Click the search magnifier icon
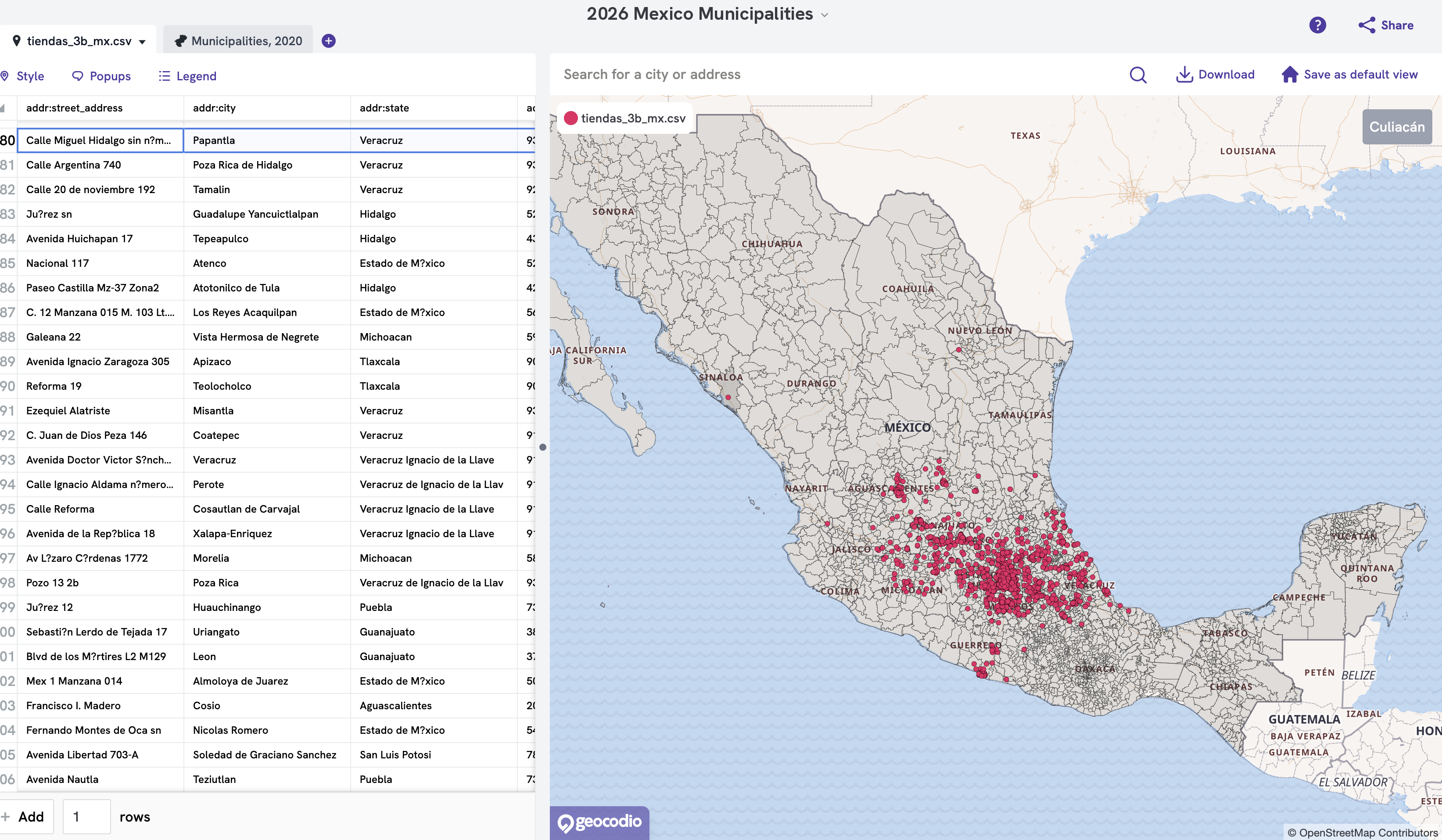The height and width of the screenshot is (840, 1442). pos(1137,75)
